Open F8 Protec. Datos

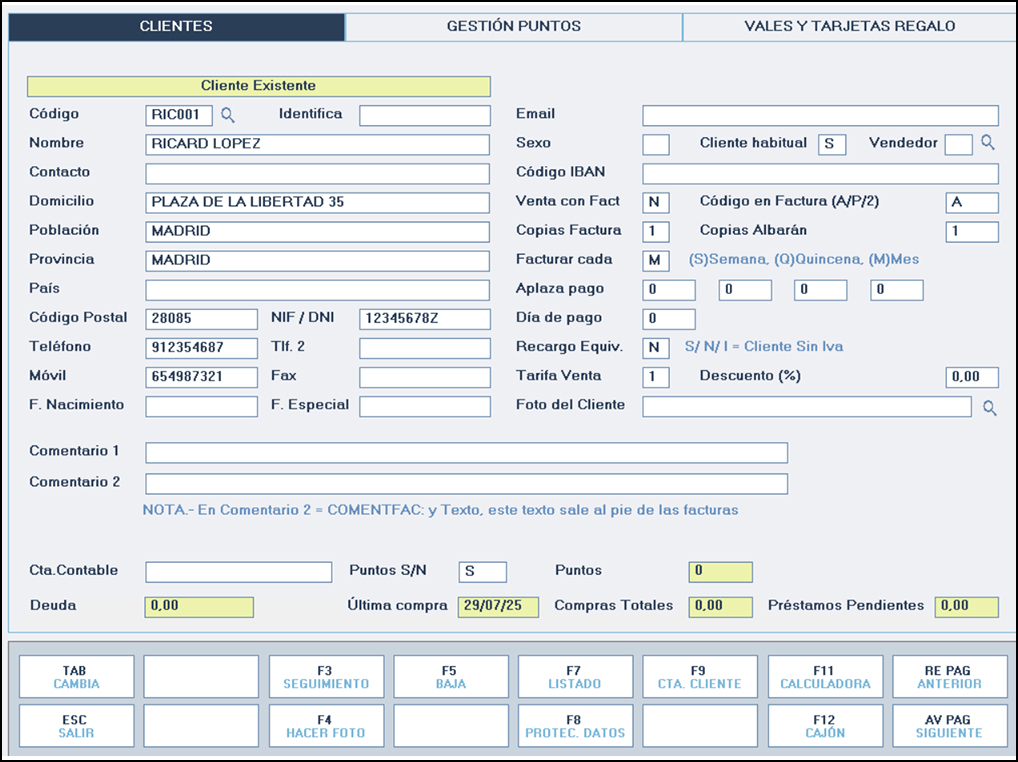coord(575,726)
